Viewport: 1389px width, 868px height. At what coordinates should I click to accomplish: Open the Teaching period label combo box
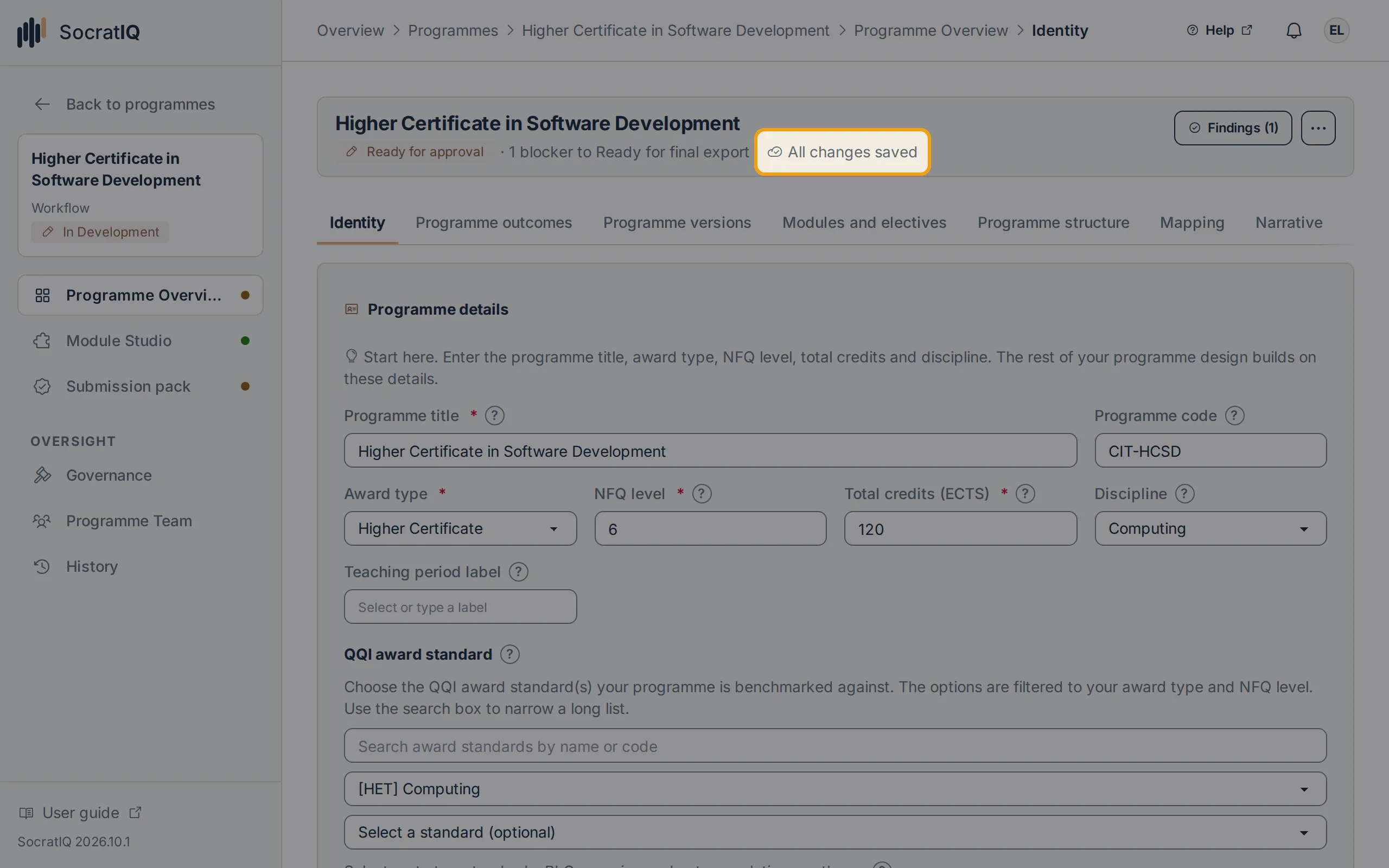pyautogui.click(x=460, y=607)
